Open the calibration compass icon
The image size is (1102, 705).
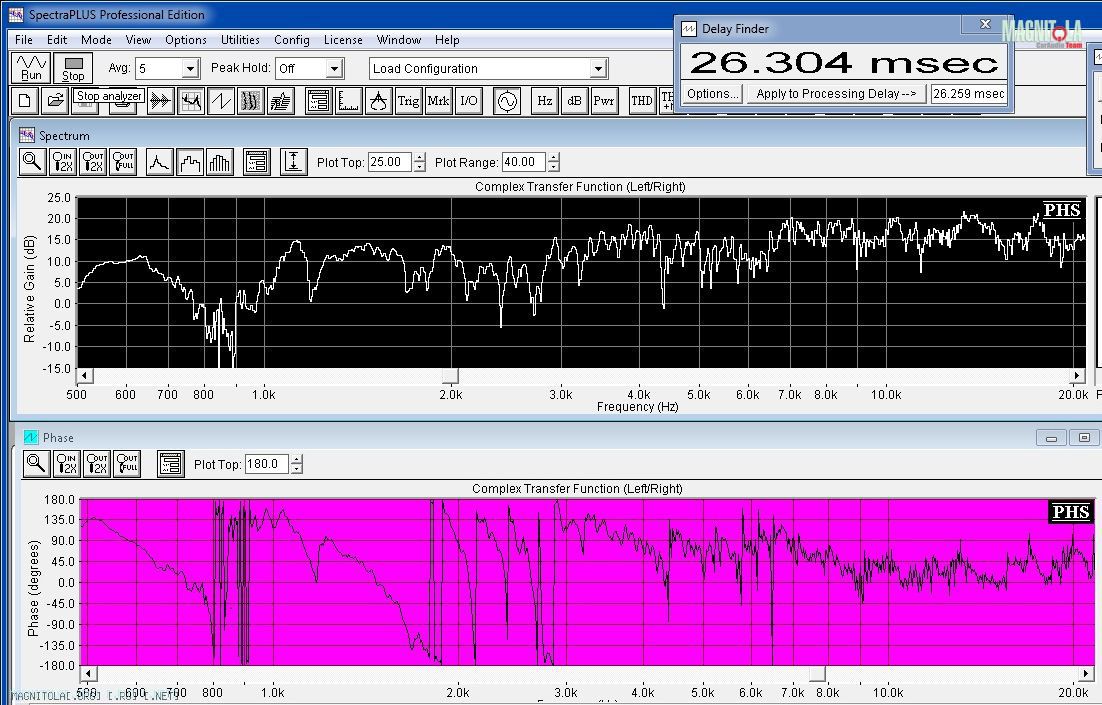click(x=379, y=101)
